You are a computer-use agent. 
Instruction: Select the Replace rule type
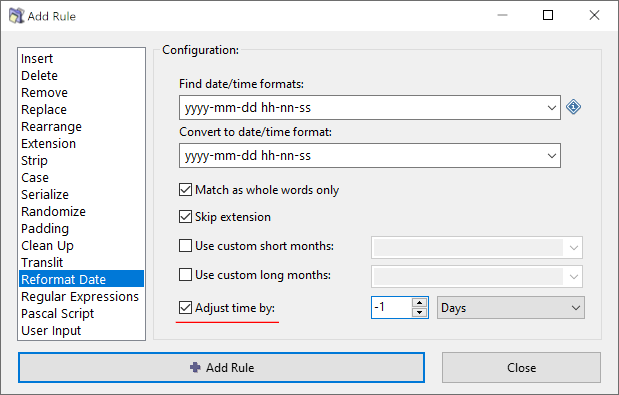click(x=81, y=109)
